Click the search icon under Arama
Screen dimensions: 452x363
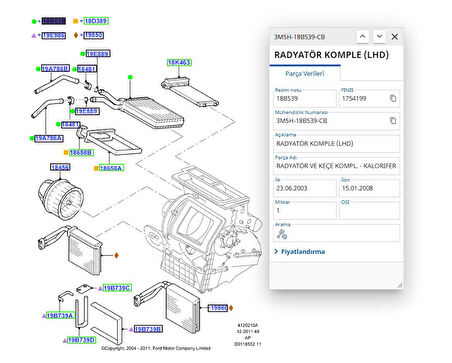[x=282, y=234]
